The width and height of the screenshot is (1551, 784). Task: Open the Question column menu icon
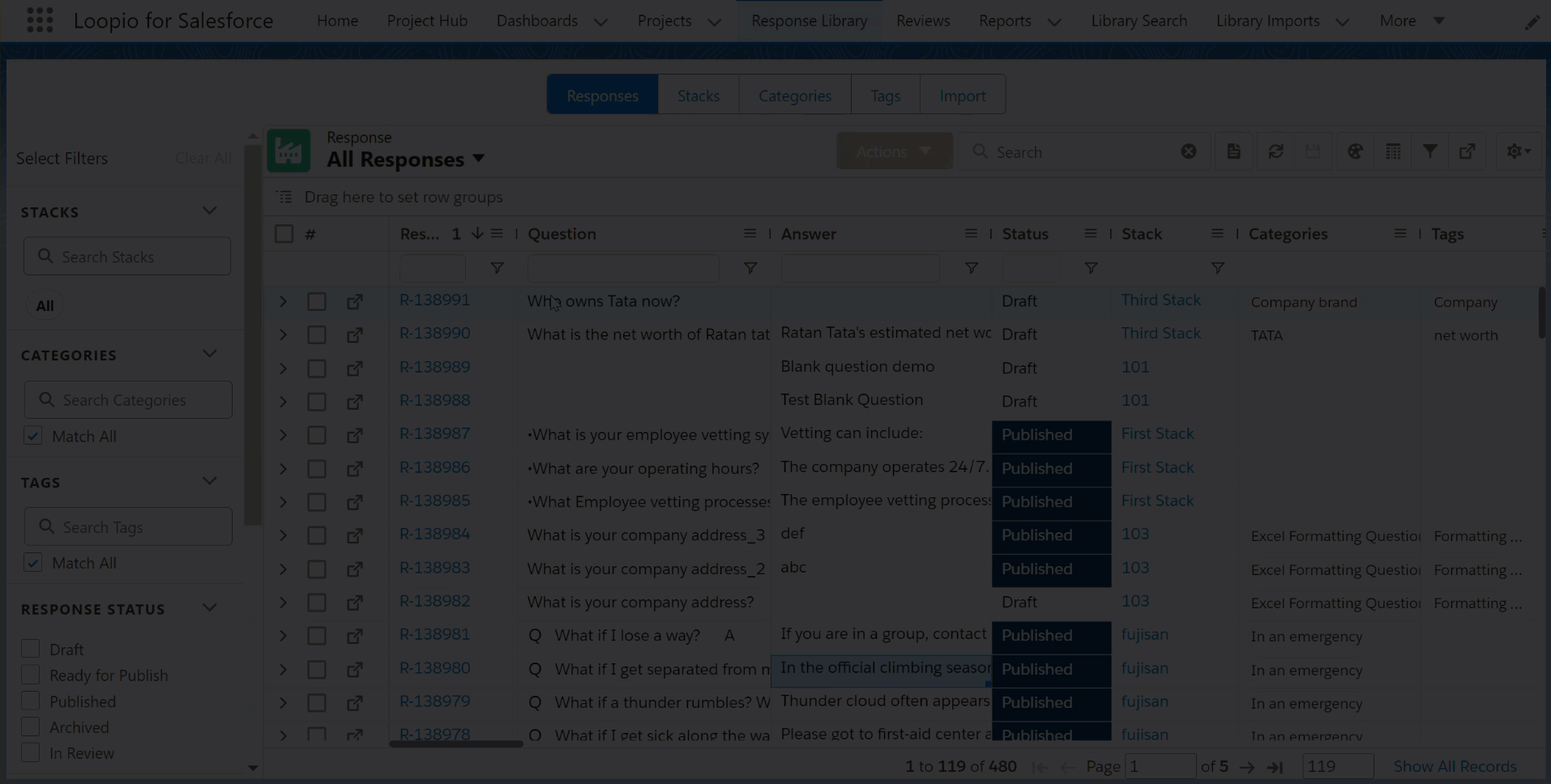coord(750,233)
